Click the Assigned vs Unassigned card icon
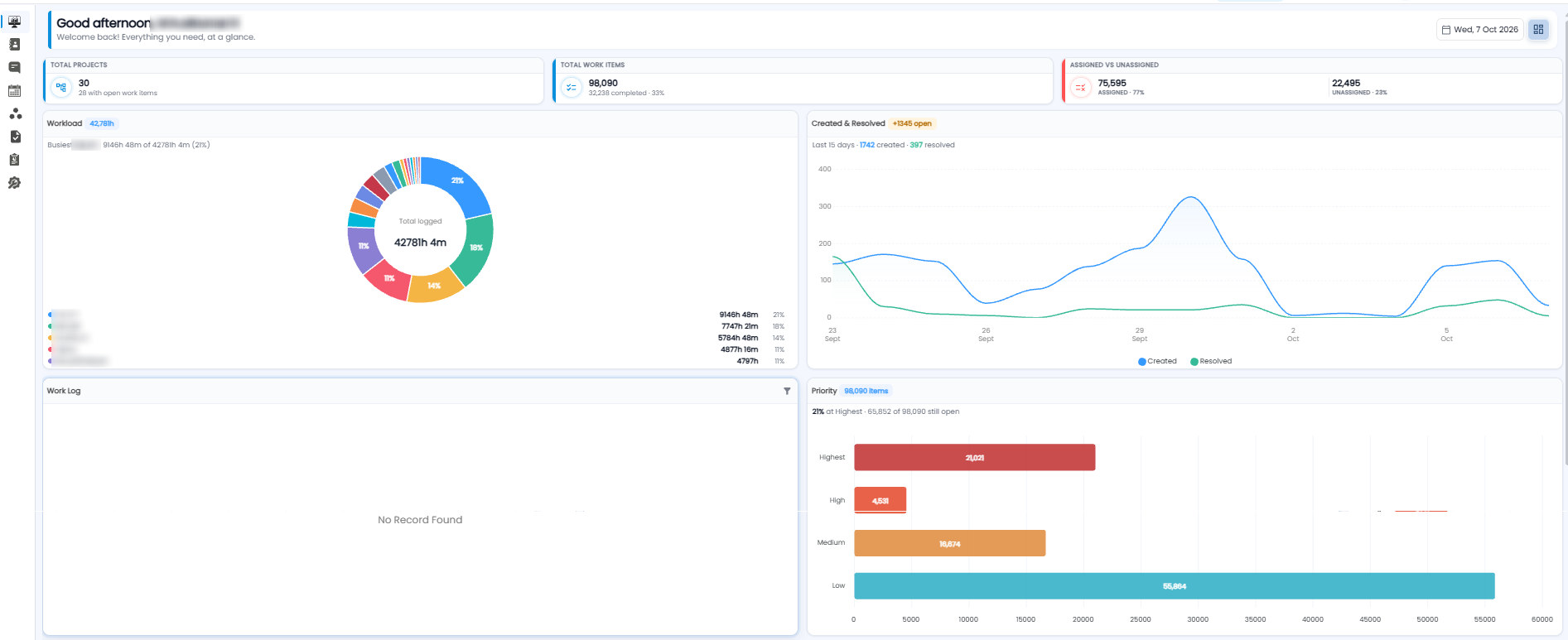 pos(1081,87)
